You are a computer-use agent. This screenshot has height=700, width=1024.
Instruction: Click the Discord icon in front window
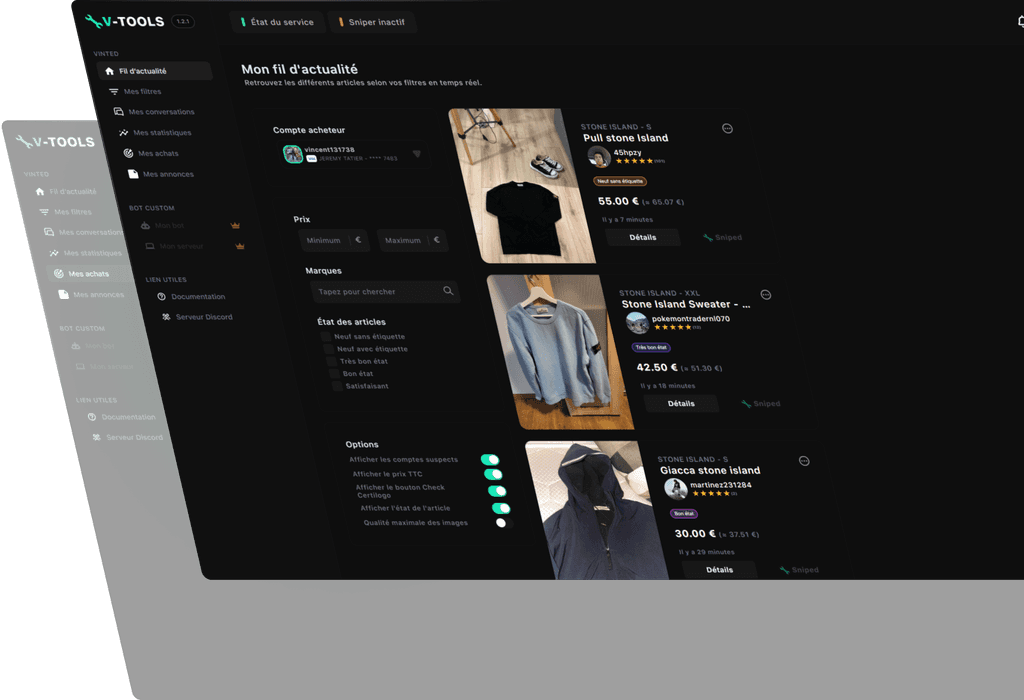[166, 317]
